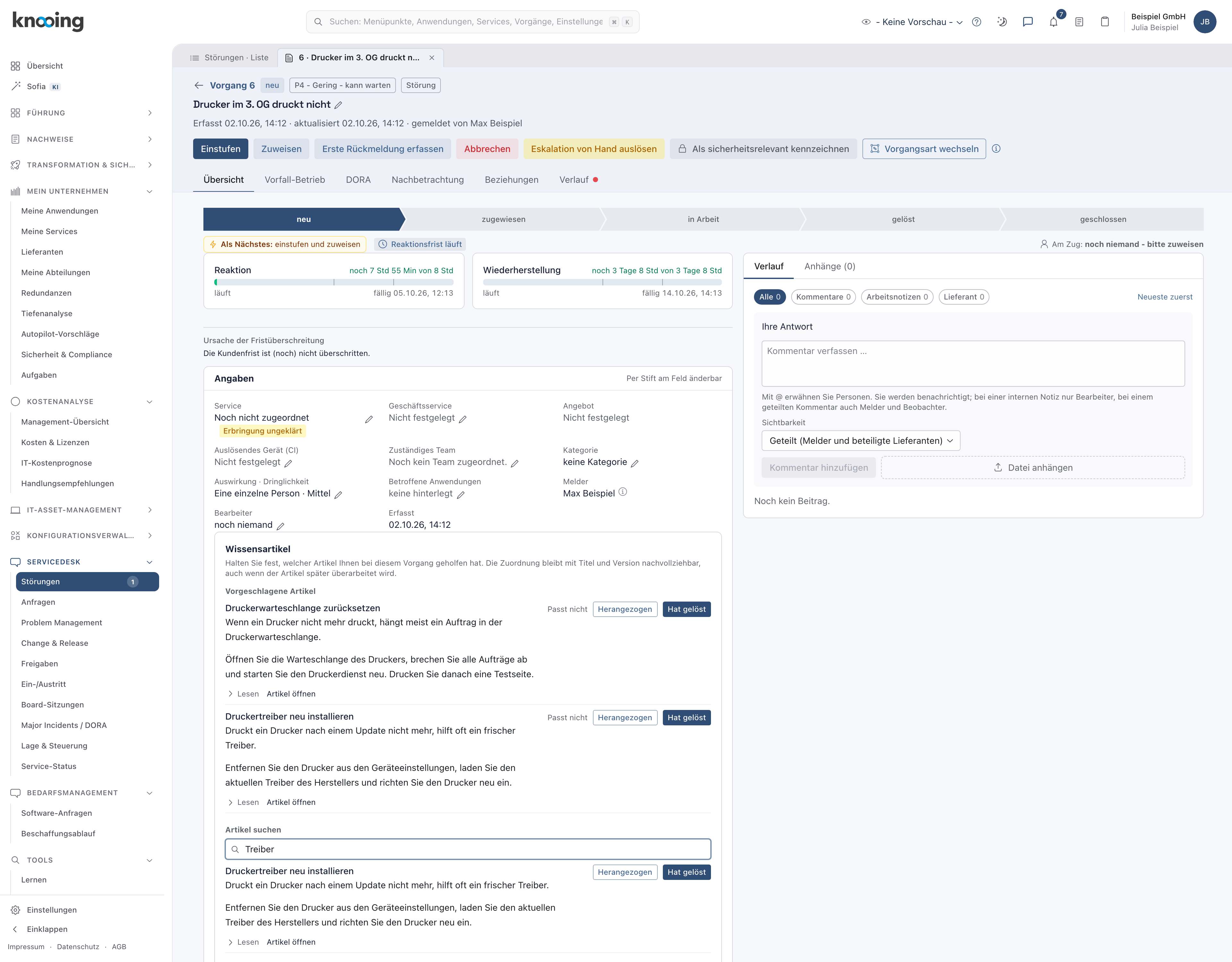Click Hat gelöst for Druckerwarteschlange zurücksetzen
The width and height of the screenshot is (1232, 962).
click(687, 610)
